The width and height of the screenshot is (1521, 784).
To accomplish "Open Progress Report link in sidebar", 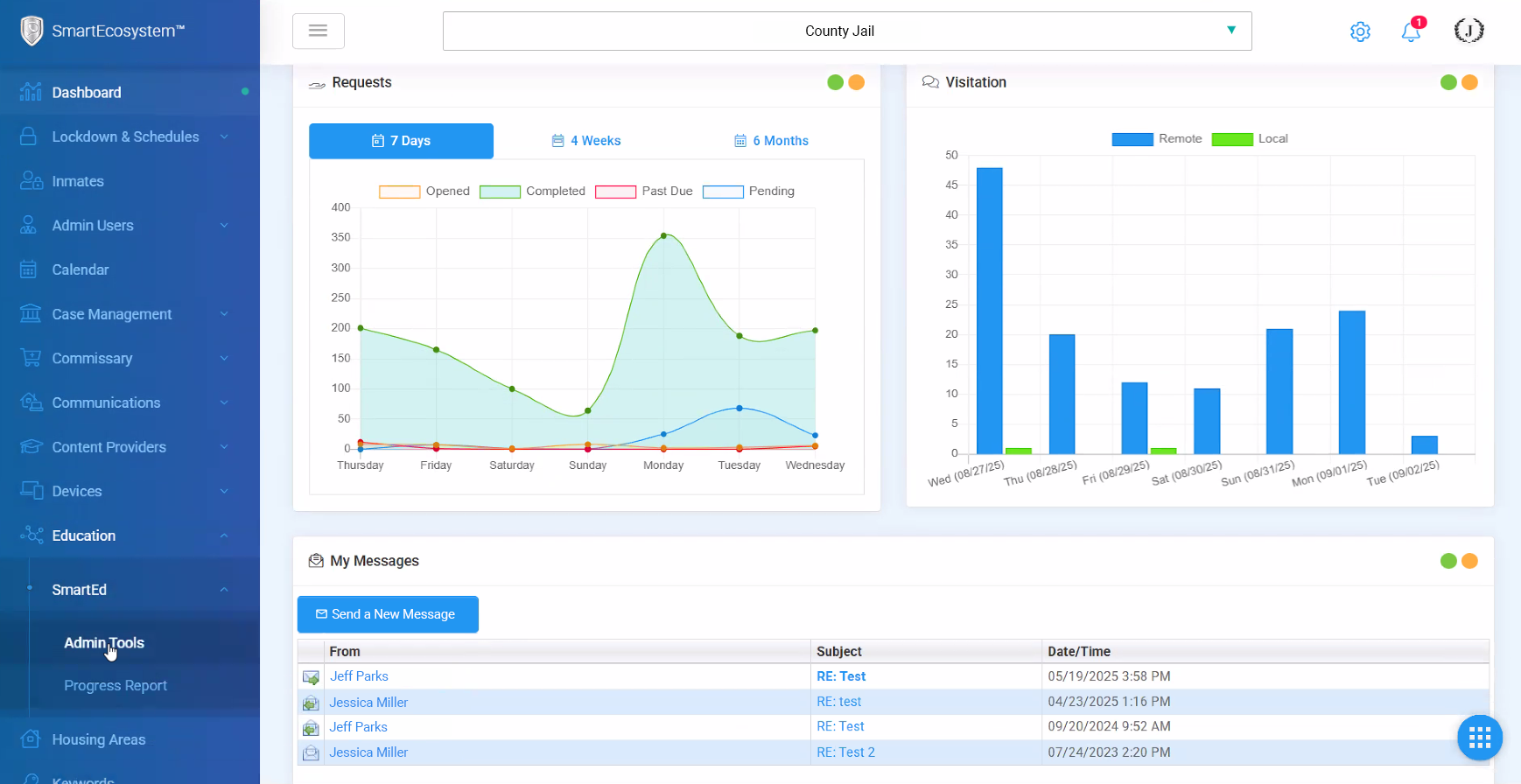I will [116, 685].
